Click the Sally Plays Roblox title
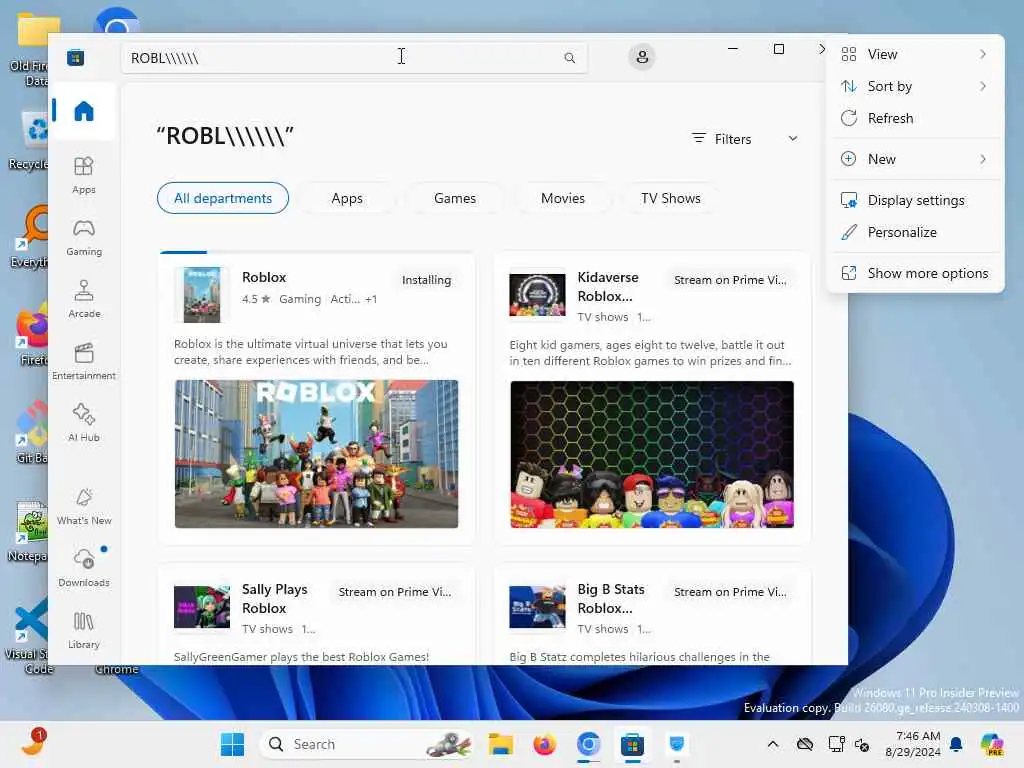This screenshot has height=768, width=1024. 274,598
